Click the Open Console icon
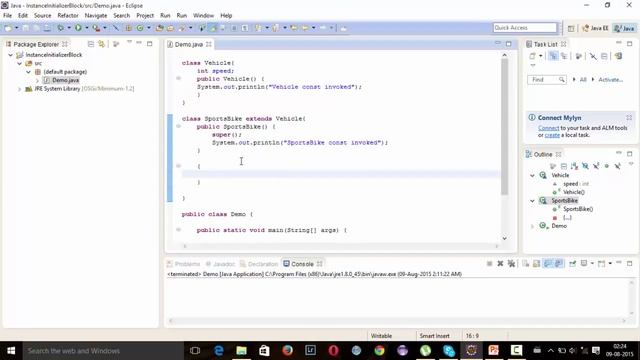Viewport: 640px width, 360px height. (601, 264)
